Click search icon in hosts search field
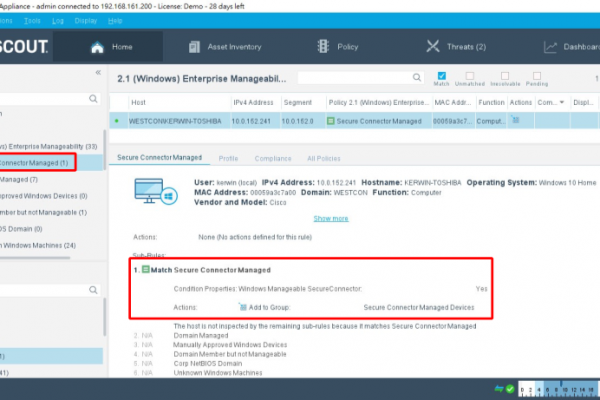This screenshot has height=400, width=600. (417, 78)
